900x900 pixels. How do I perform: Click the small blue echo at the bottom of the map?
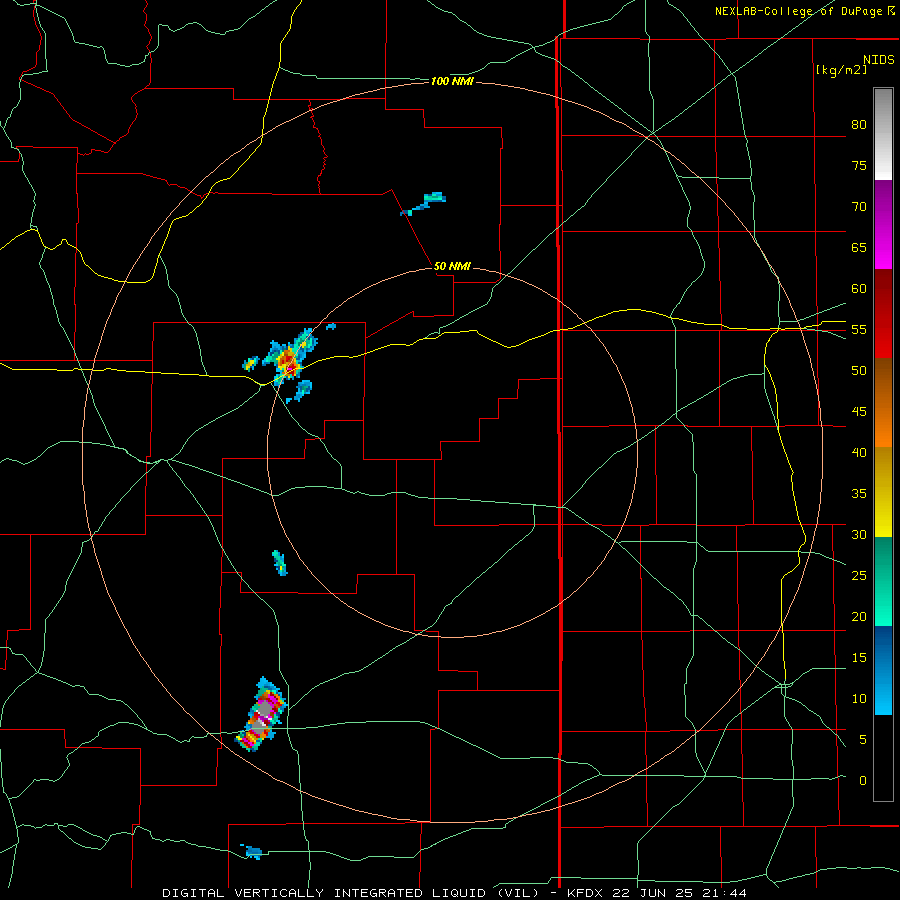coord(251,852)
